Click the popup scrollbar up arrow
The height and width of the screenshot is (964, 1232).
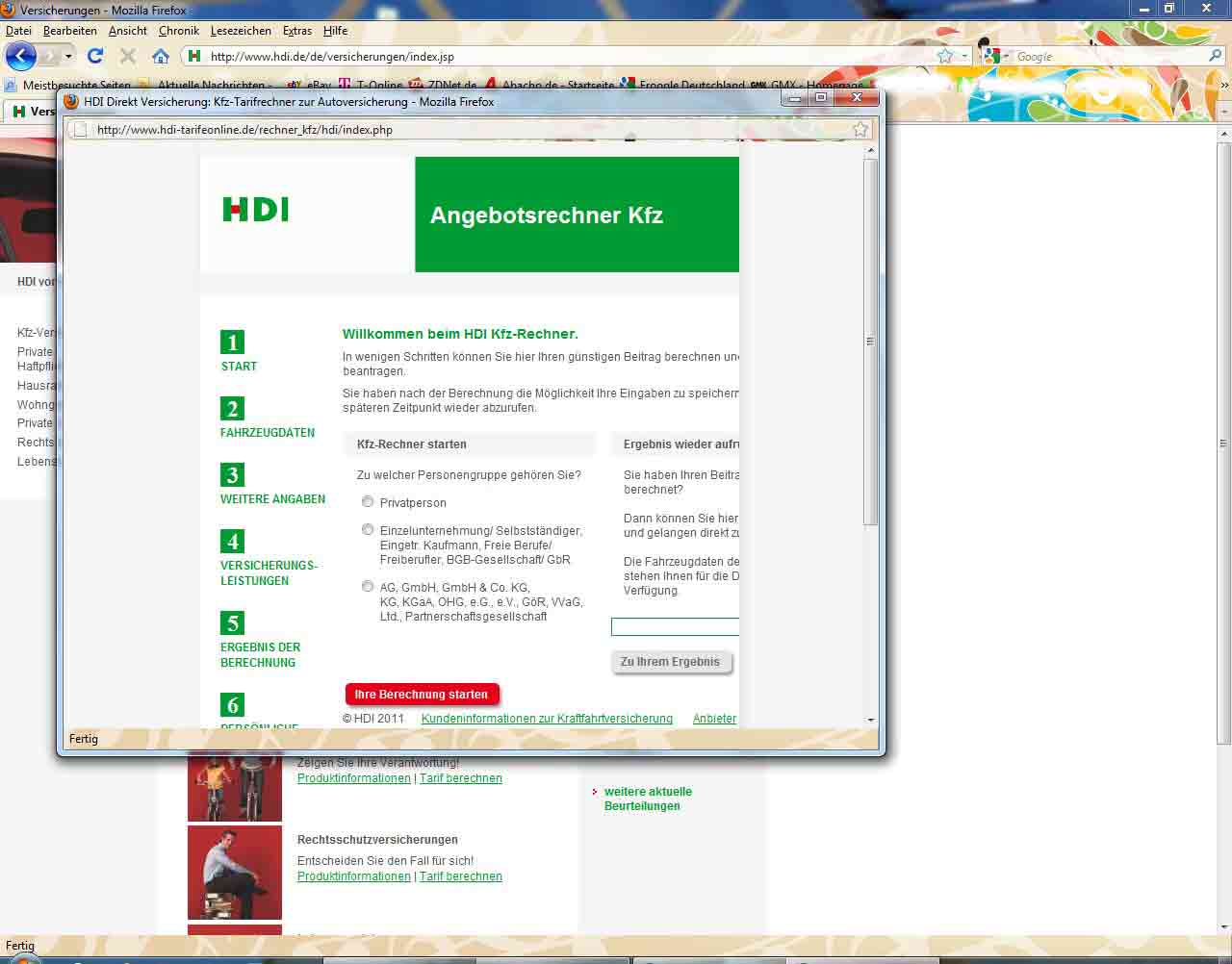pyautogui.click(x=870, y=150)
